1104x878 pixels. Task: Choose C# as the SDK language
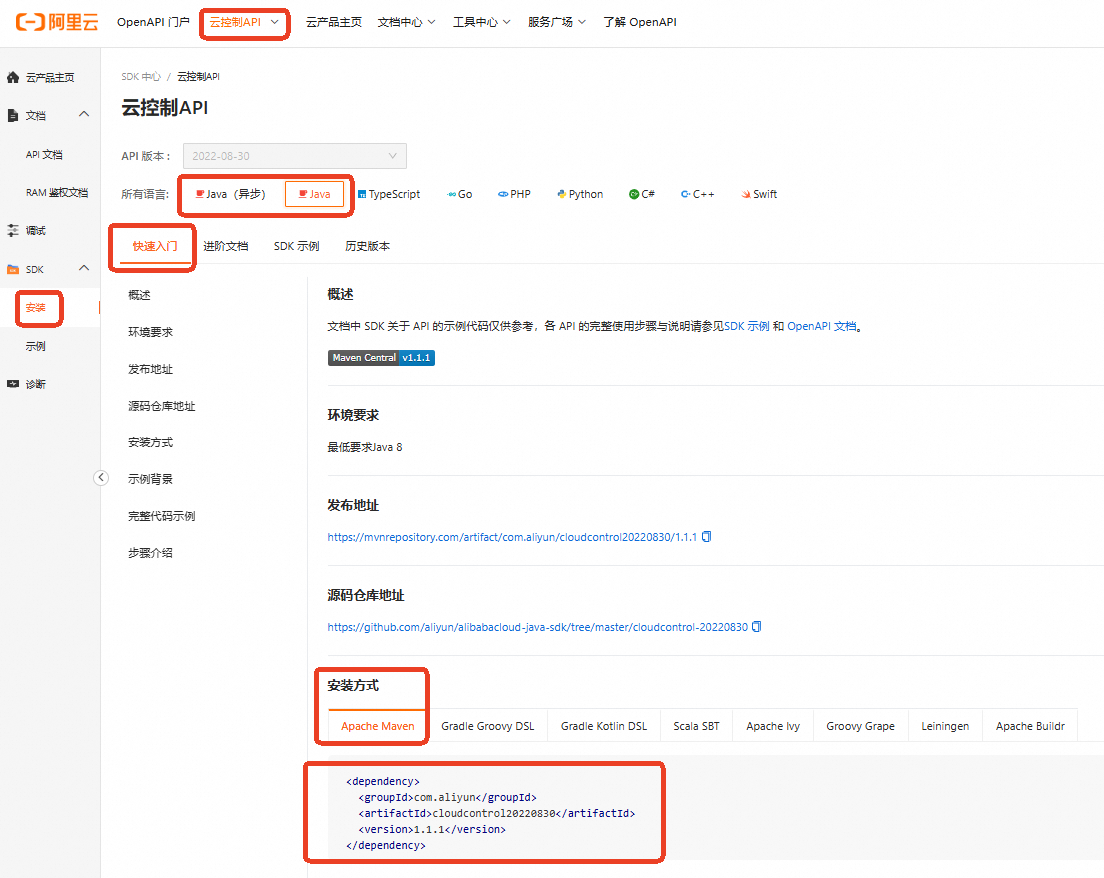coord(641,194)
